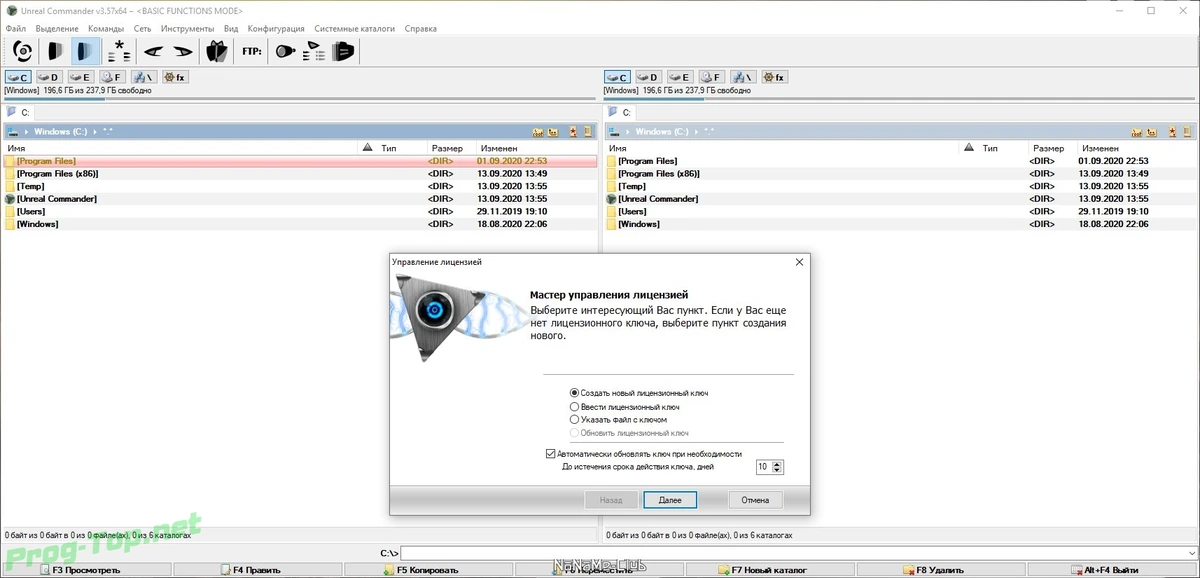The width and height of the screenshot is (1200, 578).
Task: Click the Alt+F4 Выйти button
Action: coord(1112,570)
